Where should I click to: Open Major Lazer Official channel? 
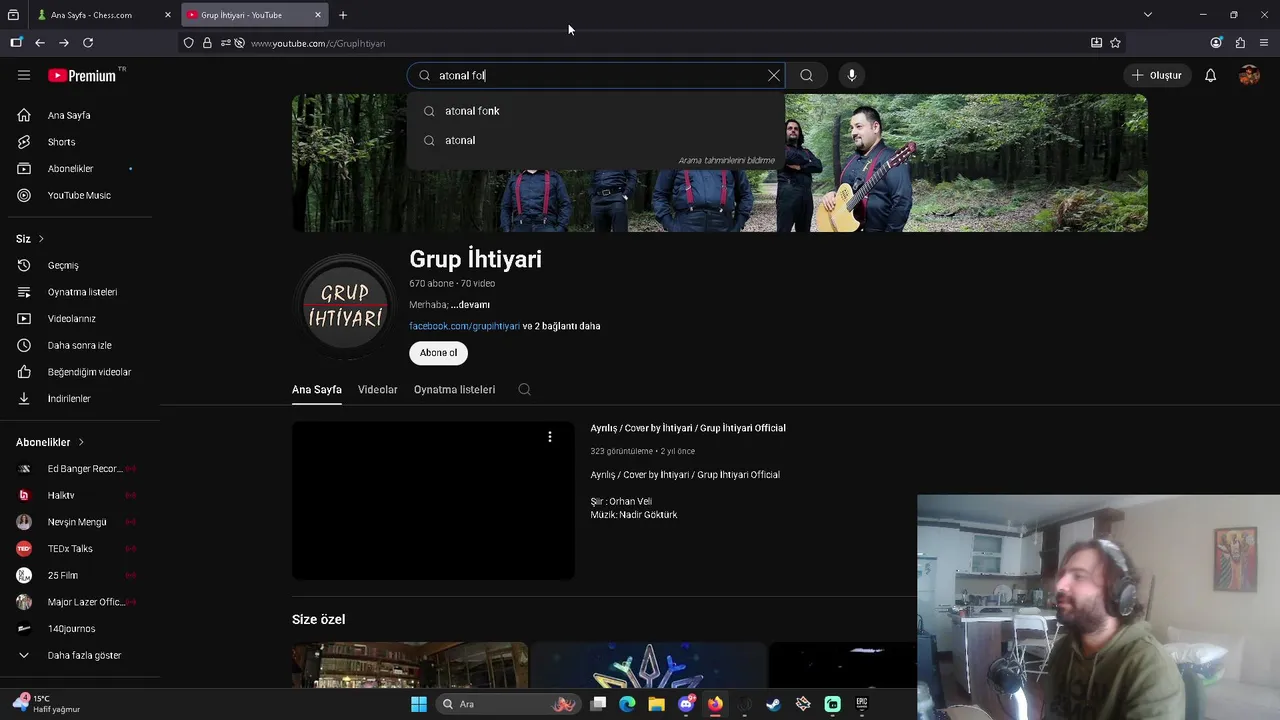80,602
